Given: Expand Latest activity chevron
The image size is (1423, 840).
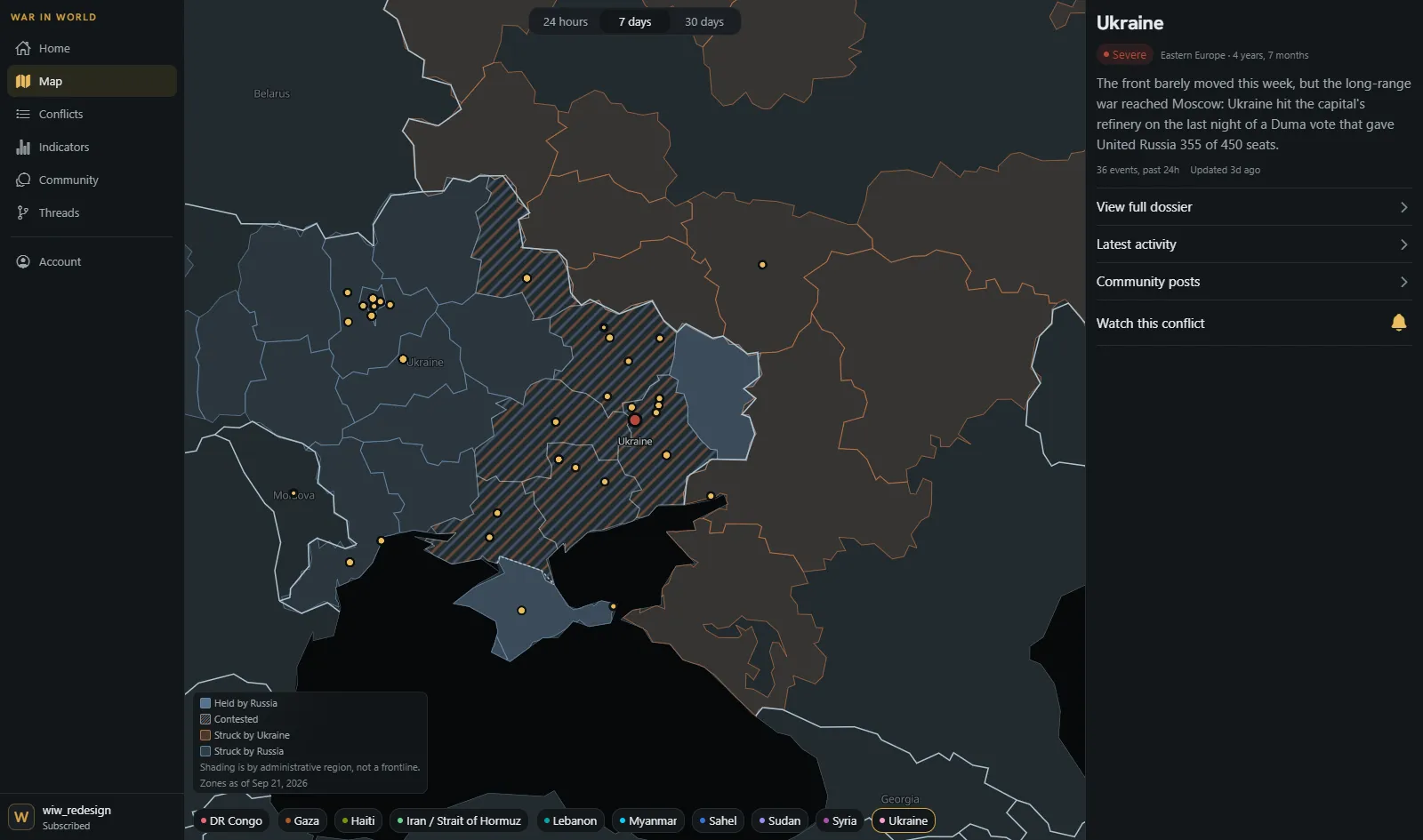Looking at the screenshot, I should click(1403, 244).
